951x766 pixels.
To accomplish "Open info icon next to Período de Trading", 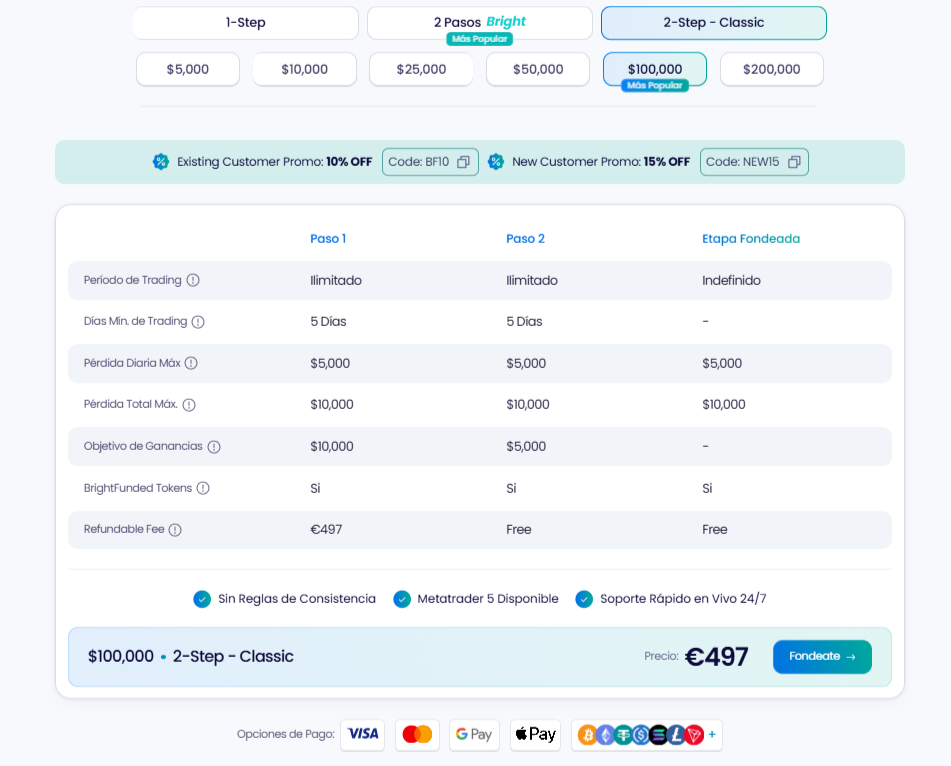I will (x=193, y=280).
